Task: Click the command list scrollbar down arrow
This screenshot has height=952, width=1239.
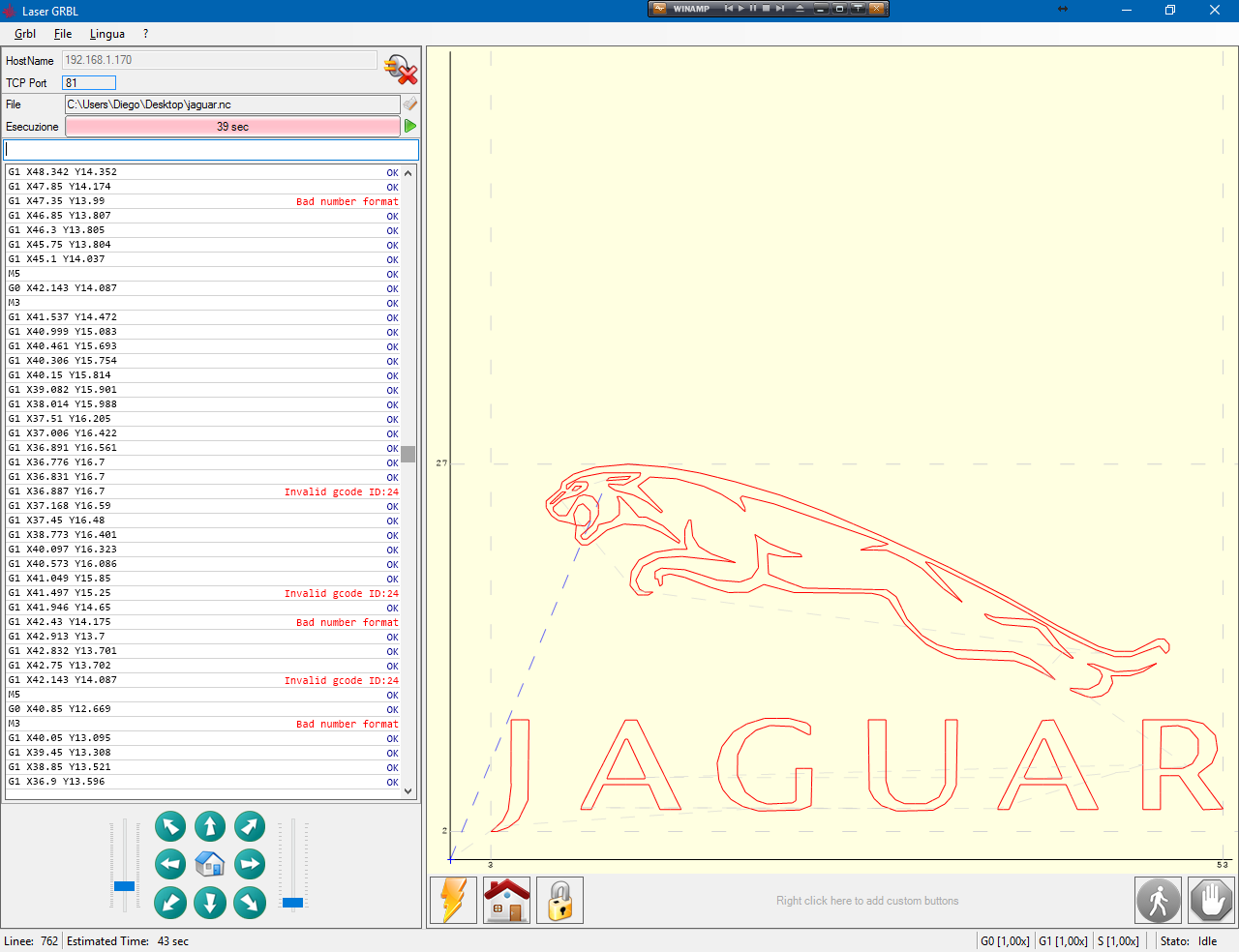Action: pyautogui.click(x=408, y=790)
